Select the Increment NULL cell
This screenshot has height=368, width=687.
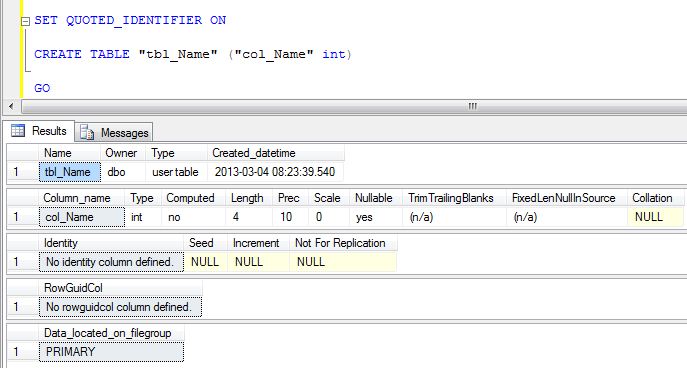[259, 262]
